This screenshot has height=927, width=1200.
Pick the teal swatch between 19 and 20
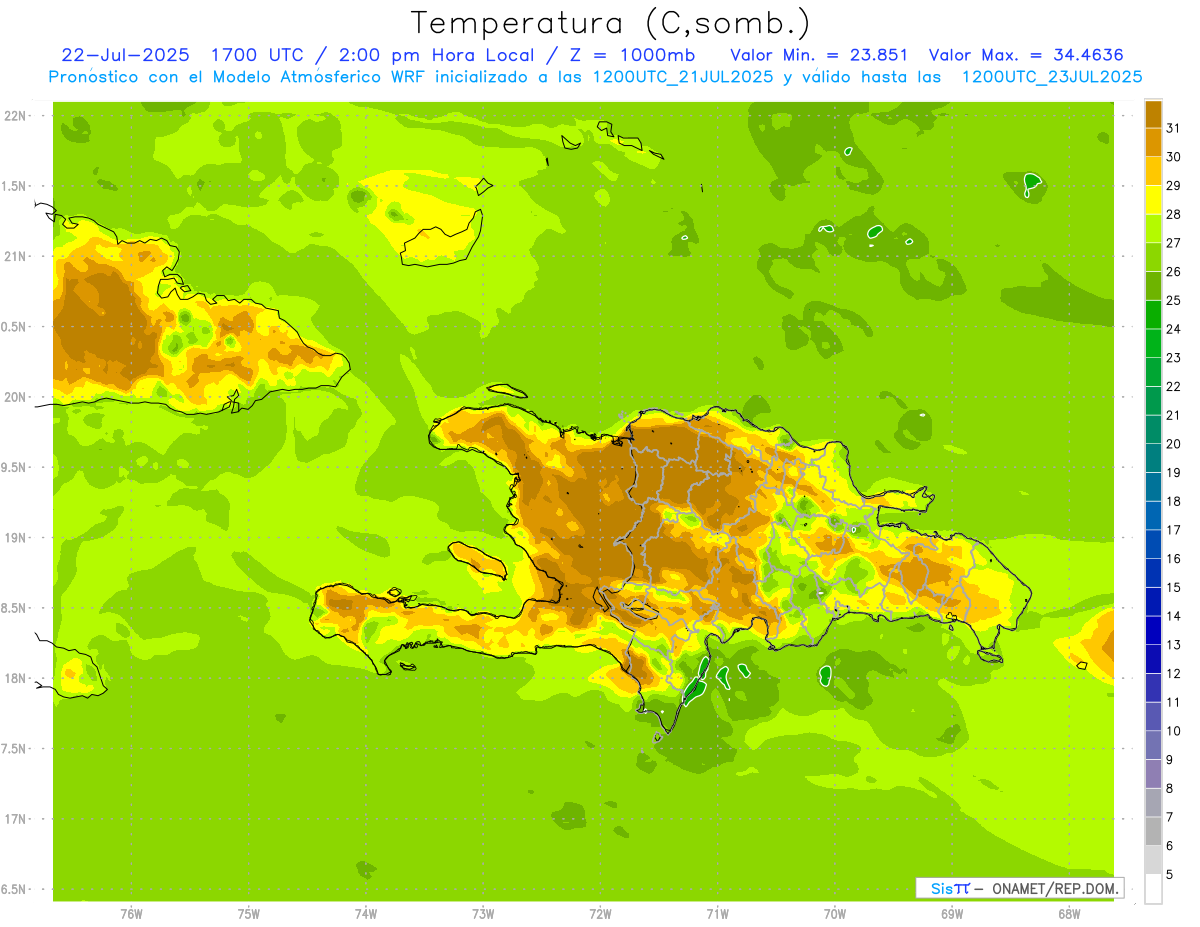(x=1153, y=458)
